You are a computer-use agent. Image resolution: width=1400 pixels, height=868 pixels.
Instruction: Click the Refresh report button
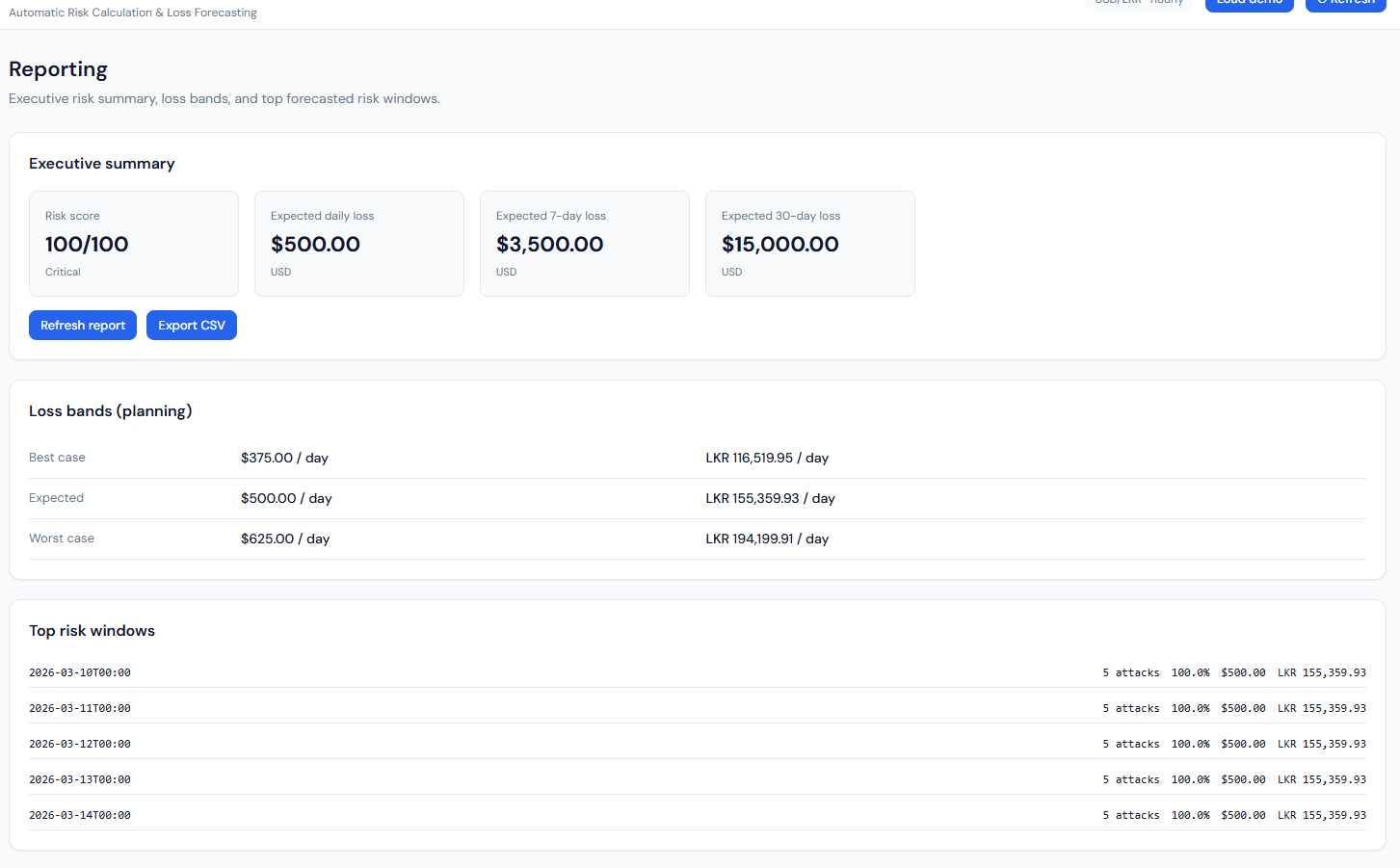[x=83, y=326]
